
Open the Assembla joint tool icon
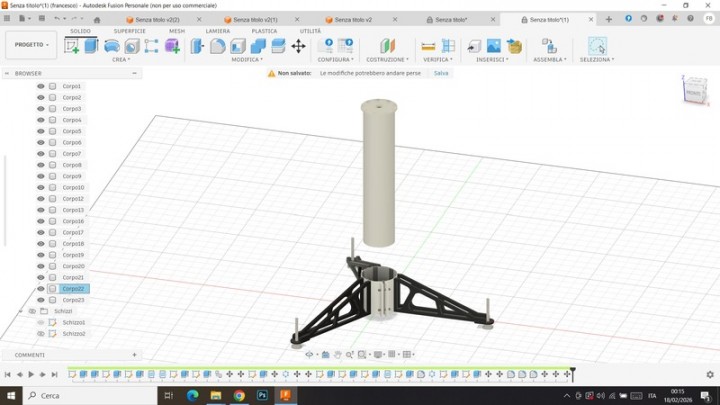pyautogui.click(x=548, y=46)
